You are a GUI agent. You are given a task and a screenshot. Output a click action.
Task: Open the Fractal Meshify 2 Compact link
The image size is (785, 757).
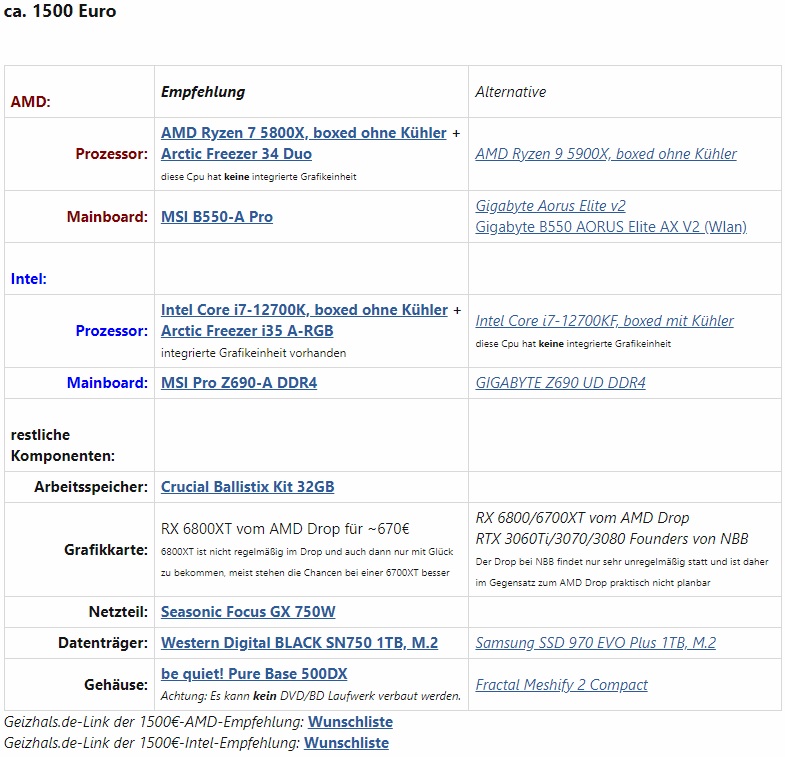pos(561,685)
